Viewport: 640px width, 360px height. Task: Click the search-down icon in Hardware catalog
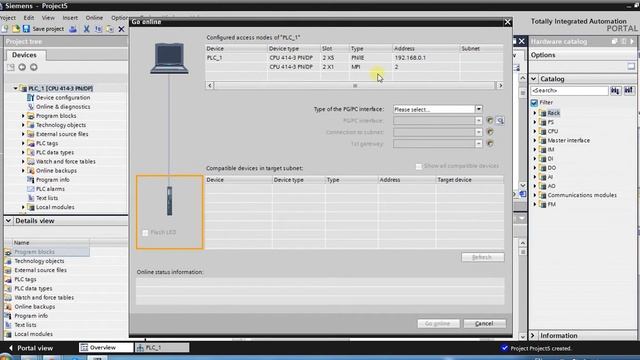pos(616,91)
